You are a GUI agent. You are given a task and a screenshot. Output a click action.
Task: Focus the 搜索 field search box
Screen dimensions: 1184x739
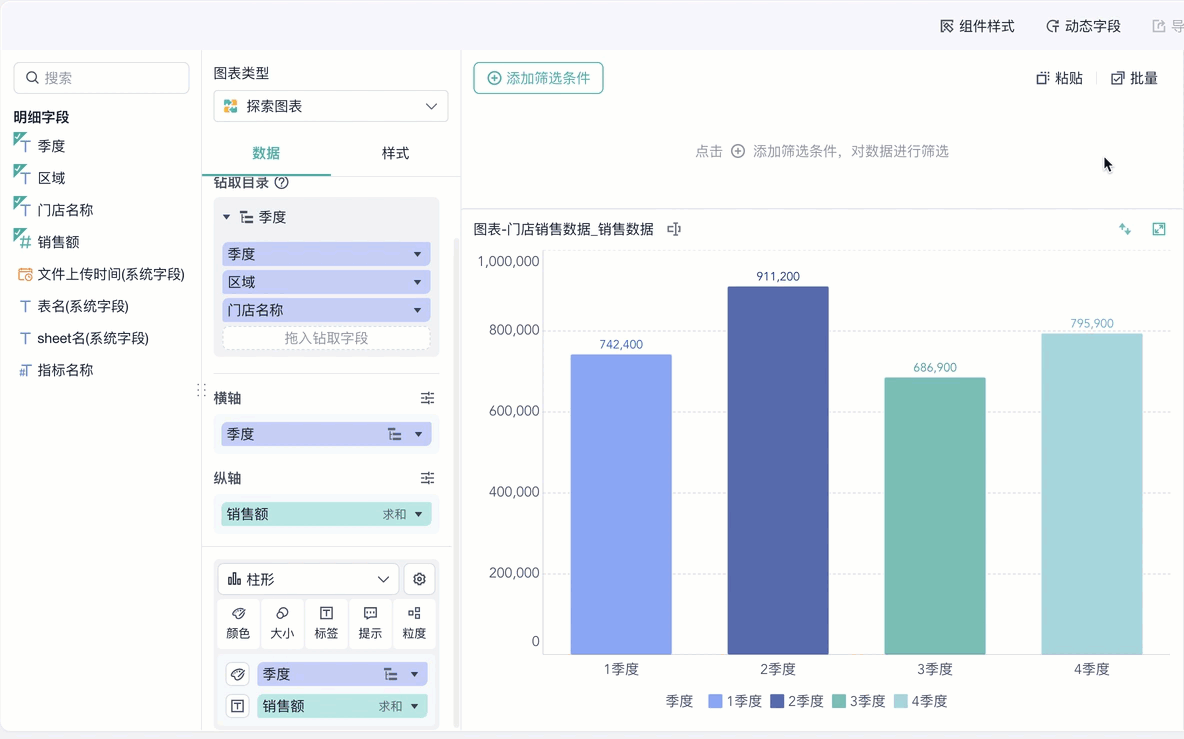point(101,78)
